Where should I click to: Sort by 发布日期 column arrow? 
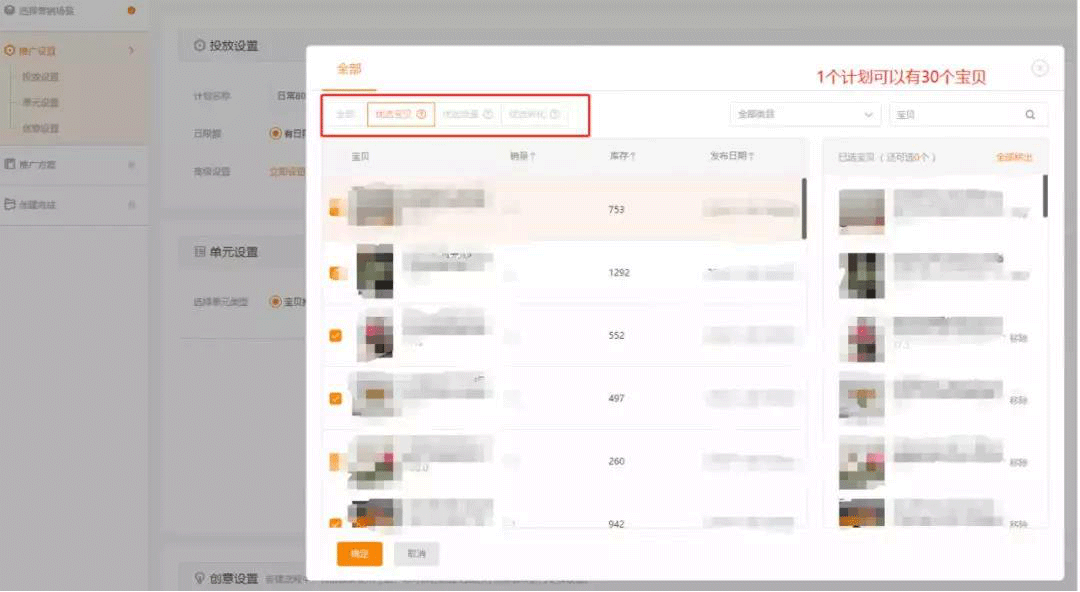coord(751,157)
